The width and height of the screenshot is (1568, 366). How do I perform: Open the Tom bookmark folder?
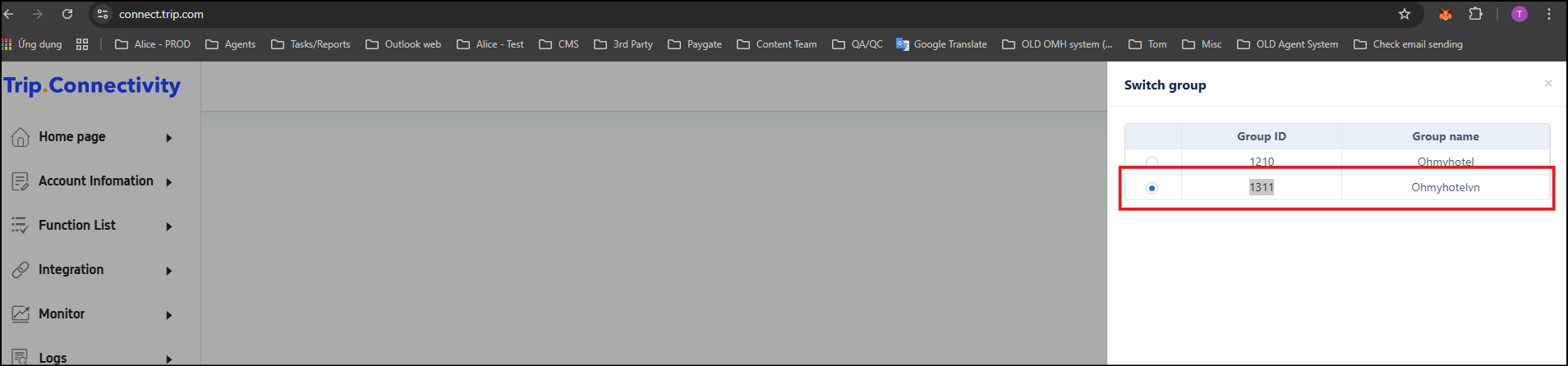tap(1147, 44)
